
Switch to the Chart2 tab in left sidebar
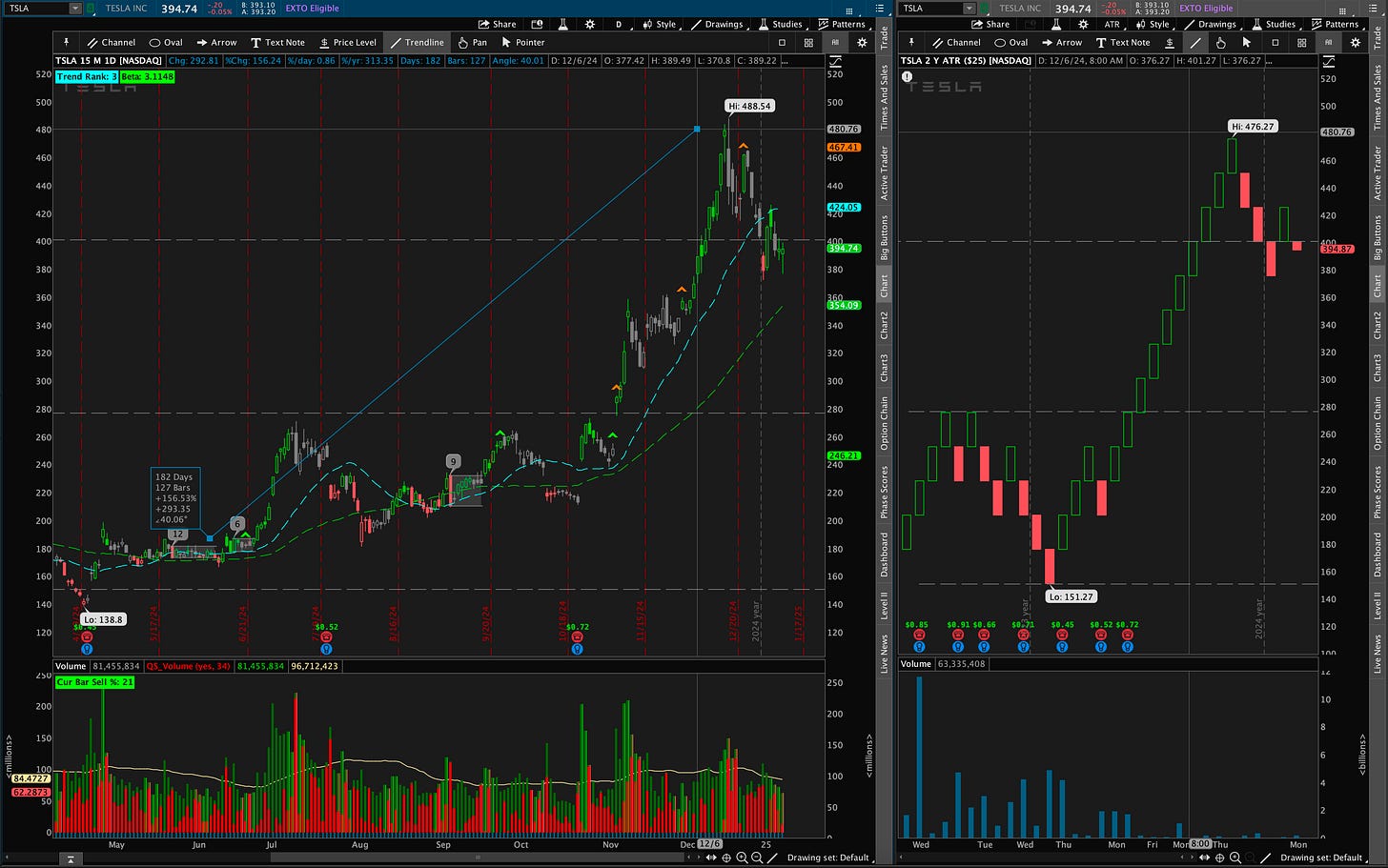[x=884, y=325]
